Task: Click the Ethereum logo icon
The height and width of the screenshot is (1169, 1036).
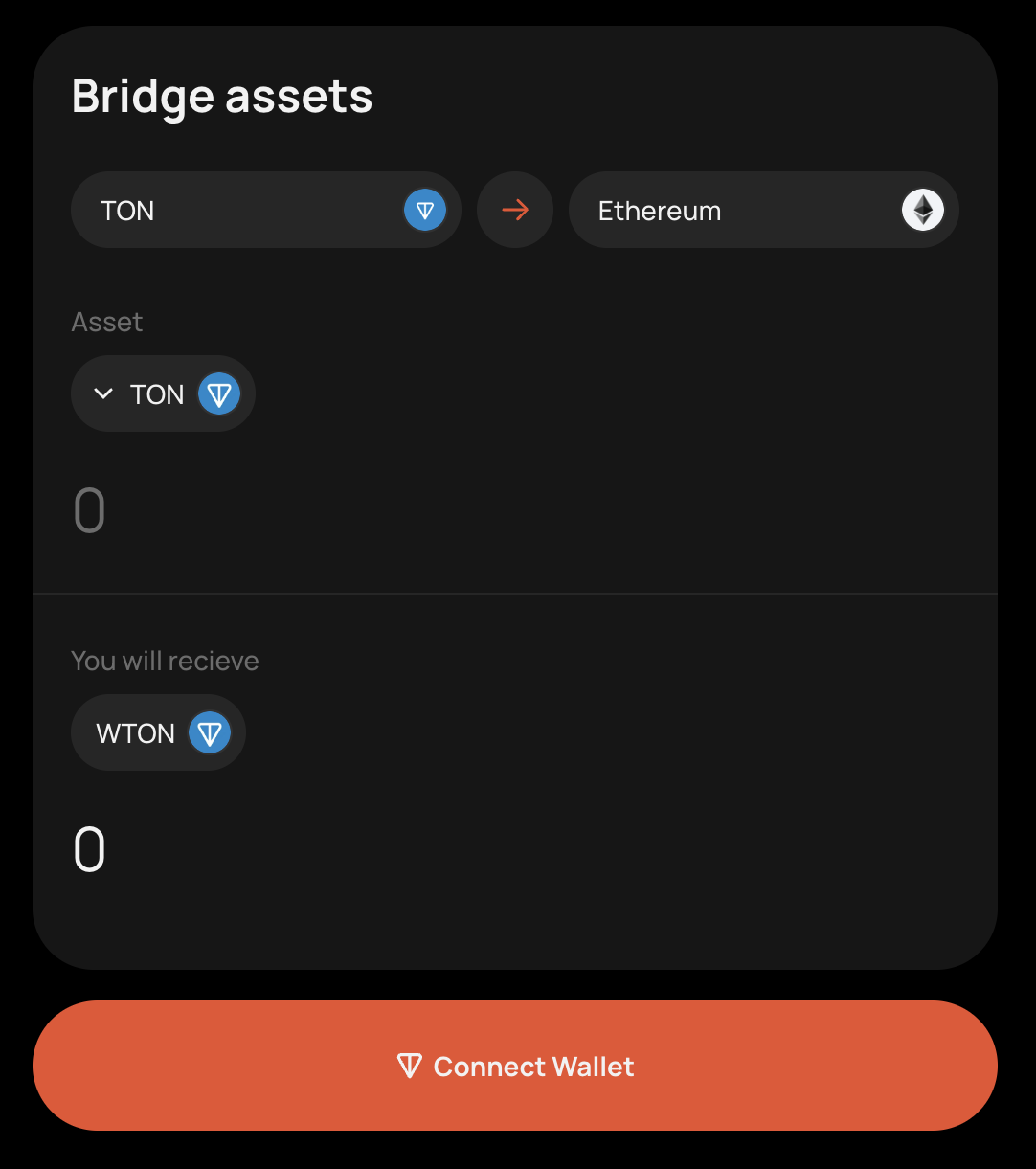Action: click(922, 210)
